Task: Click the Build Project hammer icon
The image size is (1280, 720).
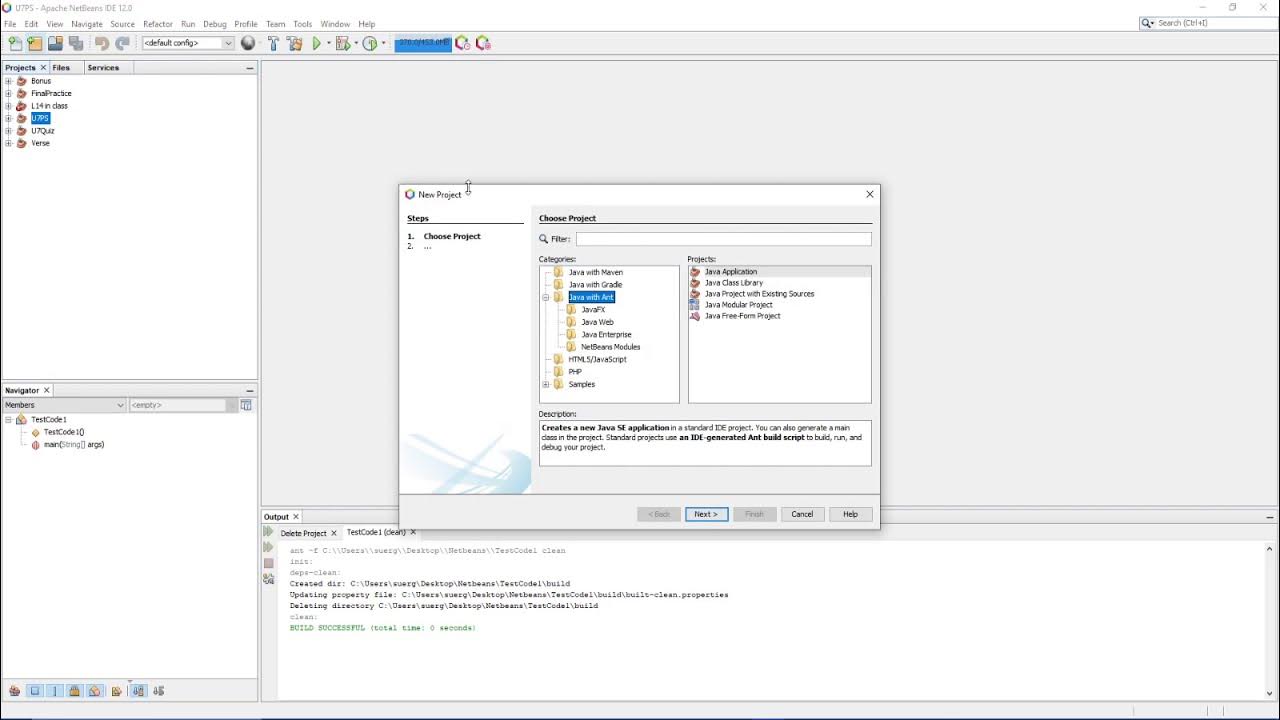Action: (273, 43)
